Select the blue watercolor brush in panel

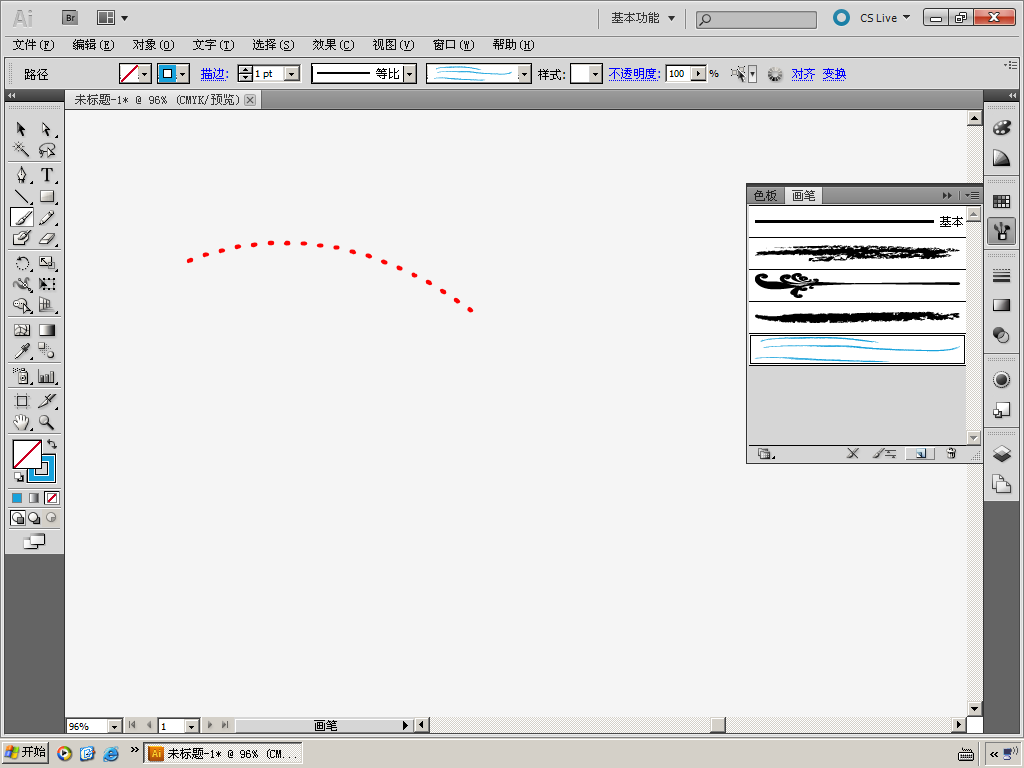pos(857,349)
